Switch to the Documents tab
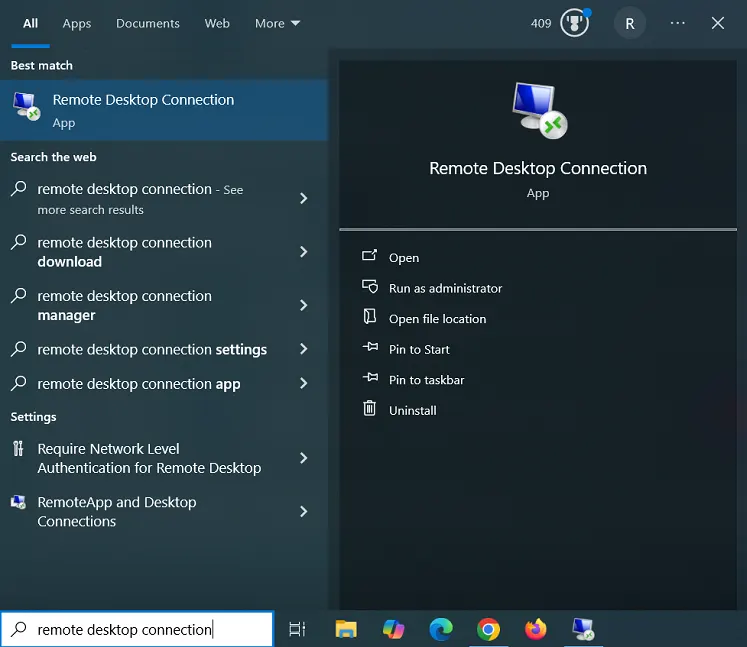This screenshot has width=747, height=647. 148,23
